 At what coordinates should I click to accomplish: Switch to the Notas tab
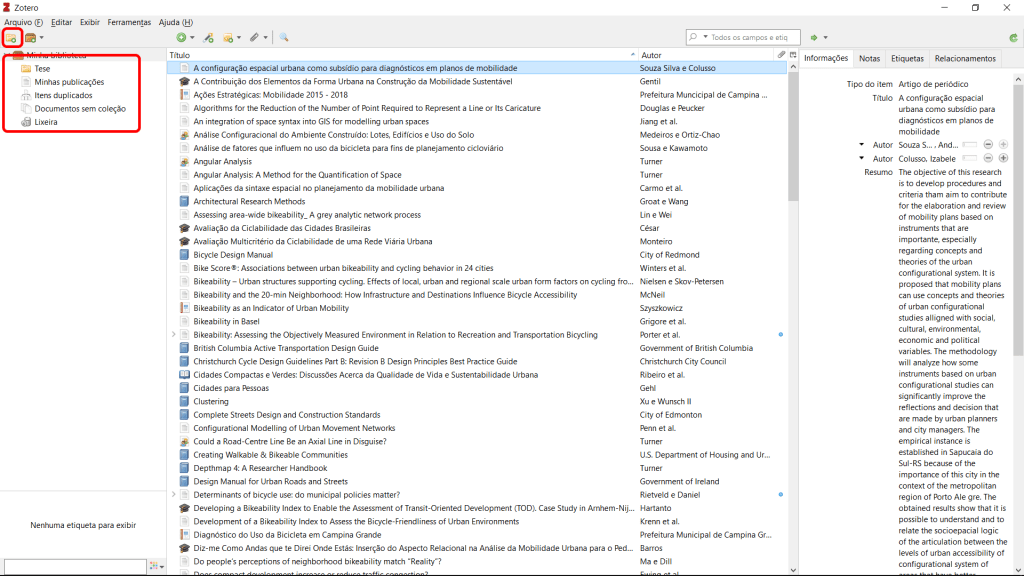[869, 58]
